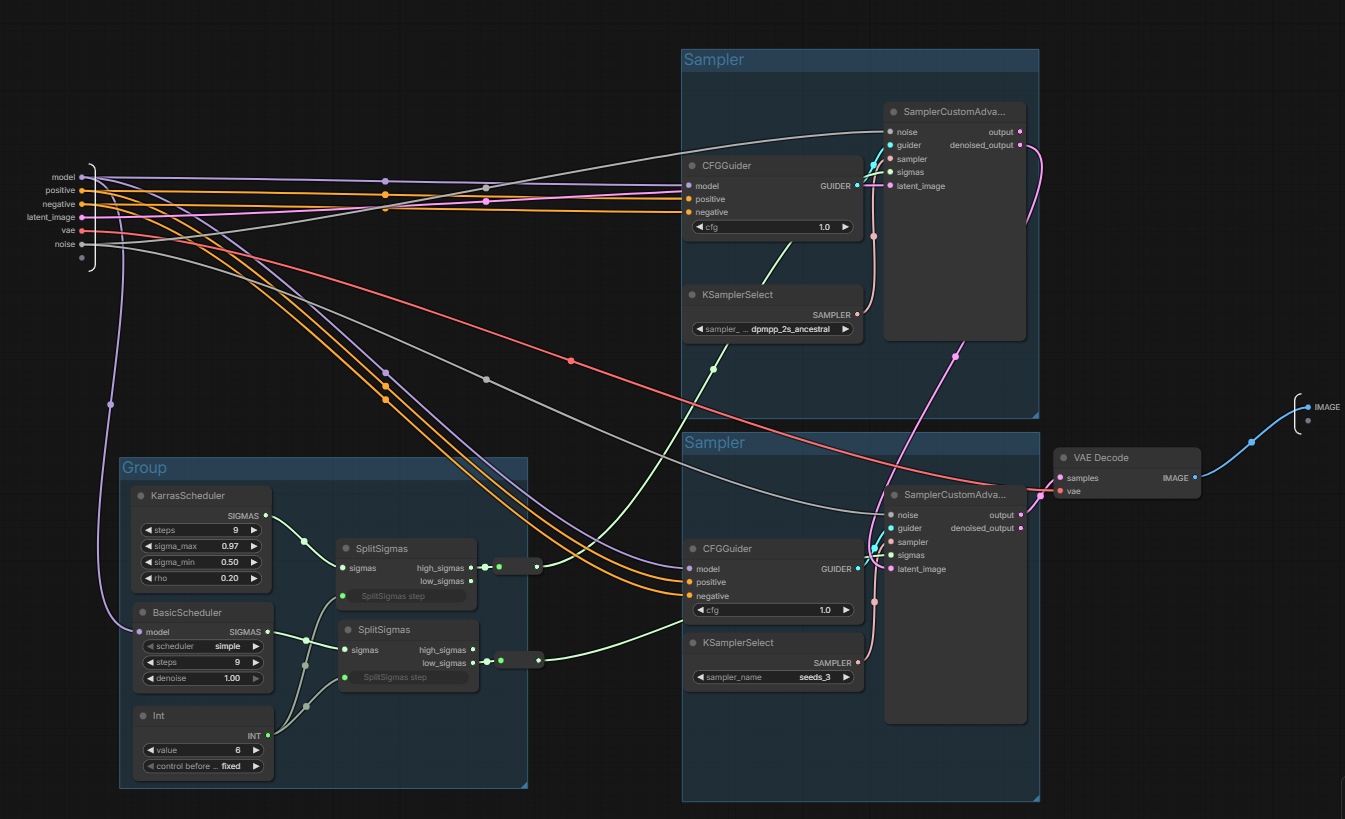This screenshot has height=819, width=1345.
Task: Select the VAE Decode node title
Action: click(1101, 458)
